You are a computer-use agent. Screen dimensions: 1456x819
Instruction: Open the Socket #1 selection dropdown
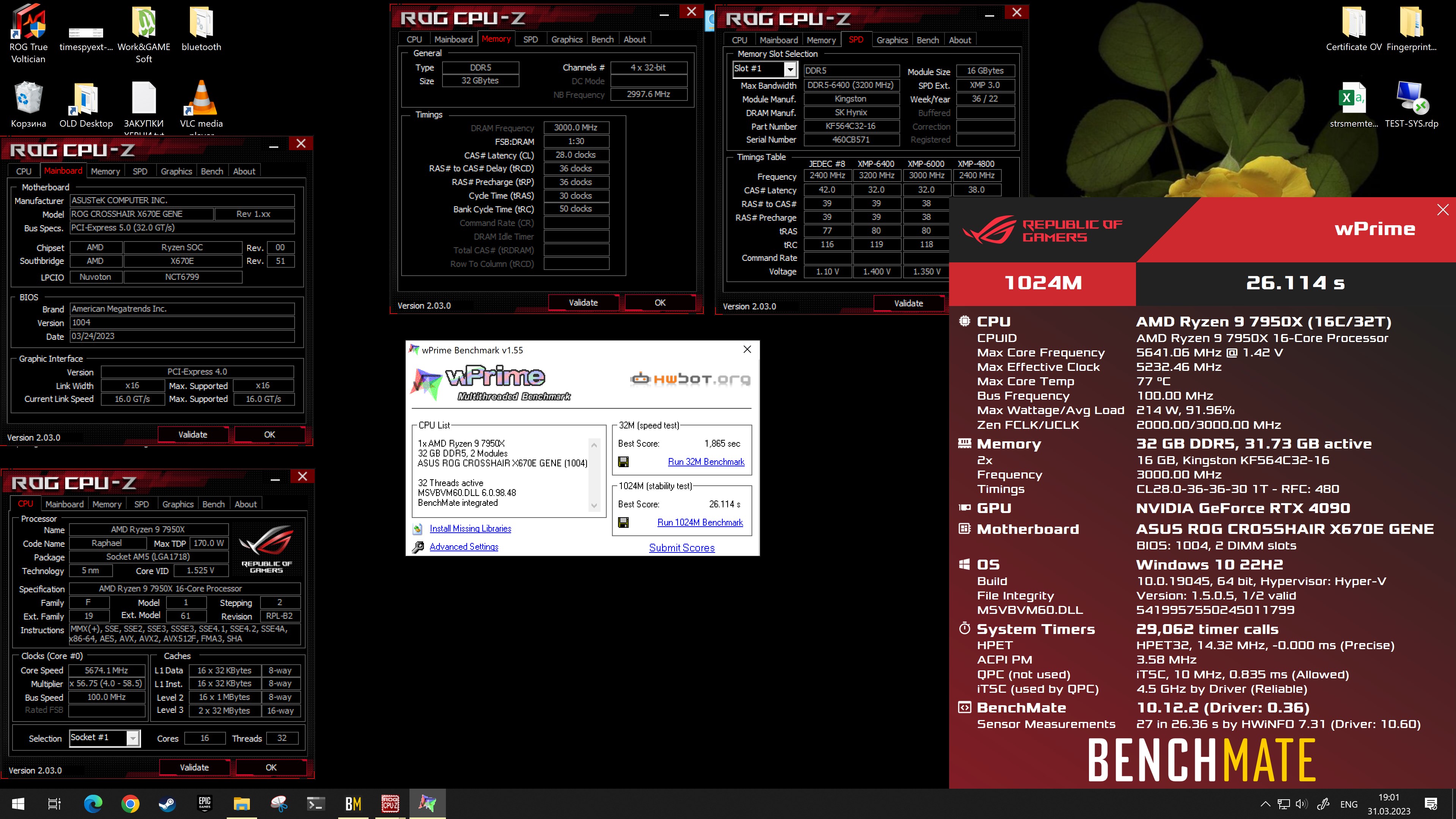point(133,738)
